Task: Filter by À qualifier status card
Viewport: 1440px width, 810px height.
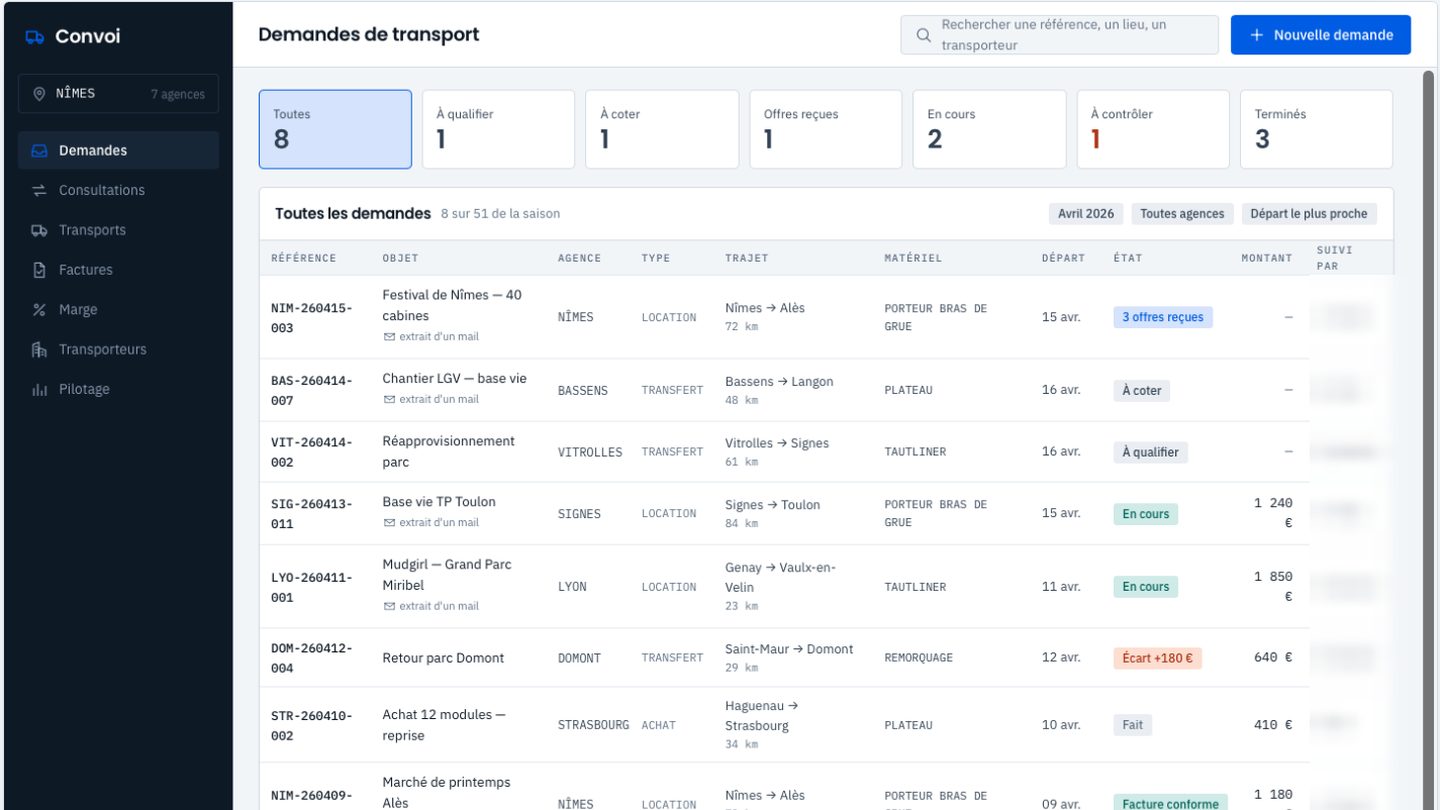Action: pos(498,130)
